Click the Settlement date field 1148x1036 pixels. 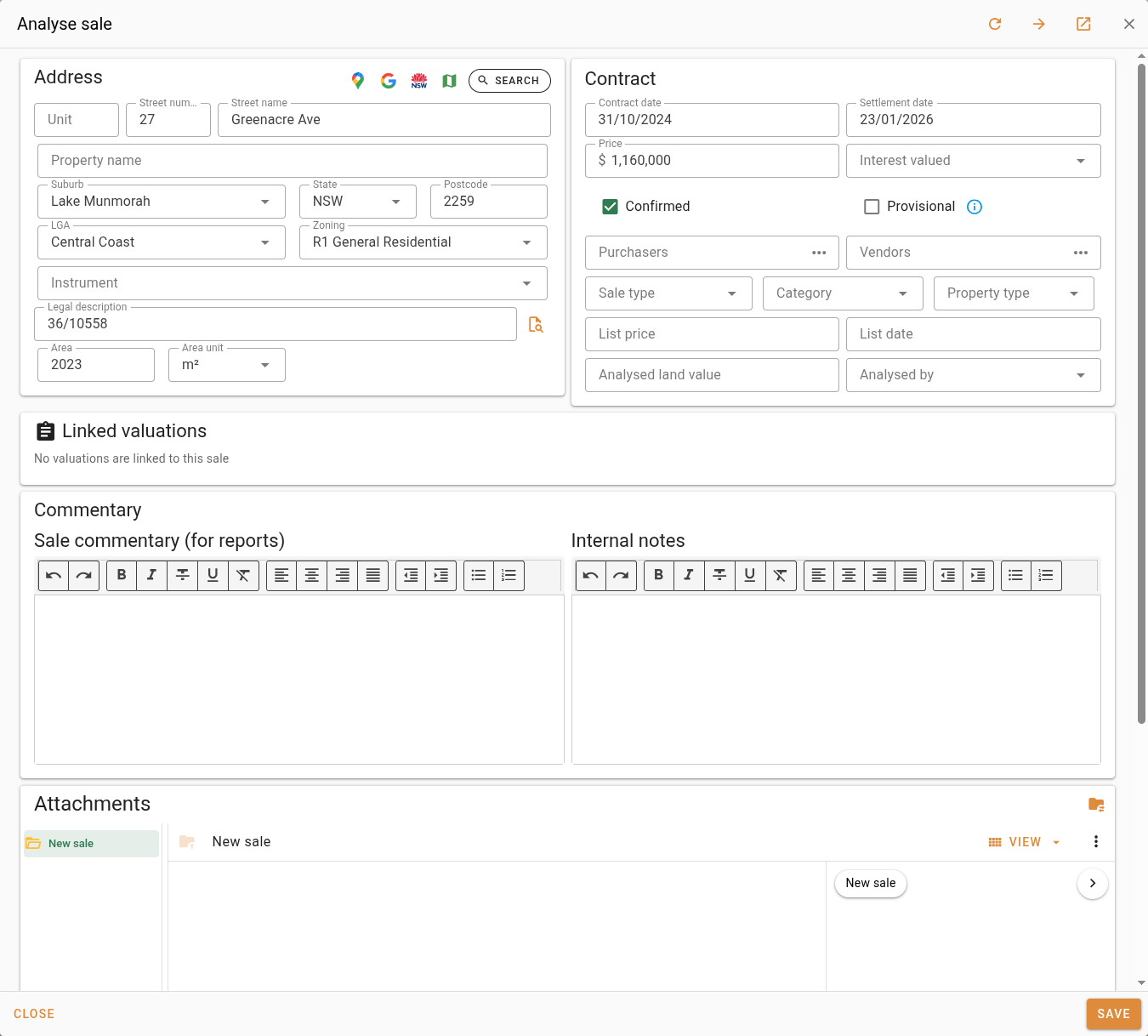[974, 120]
